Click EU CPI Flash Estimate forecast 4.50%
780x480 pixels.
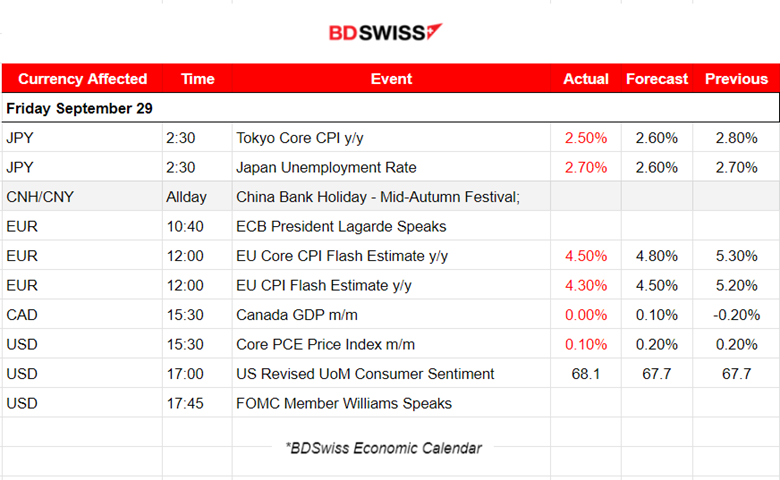point(657,286)
